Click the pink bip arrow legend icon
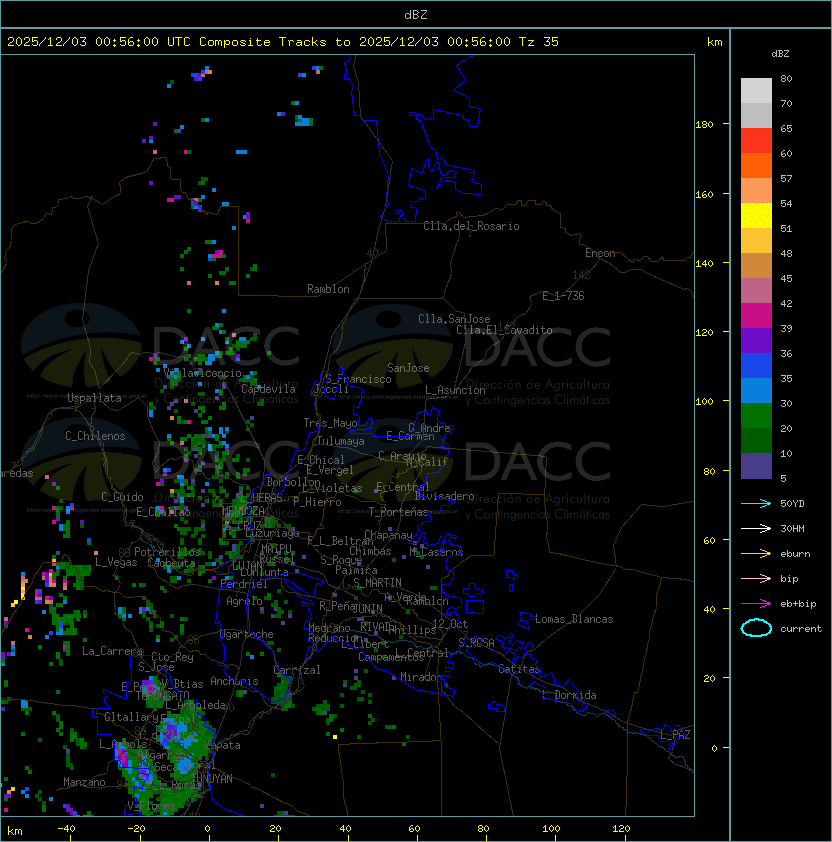832x842 pixels. pos(756,578)
